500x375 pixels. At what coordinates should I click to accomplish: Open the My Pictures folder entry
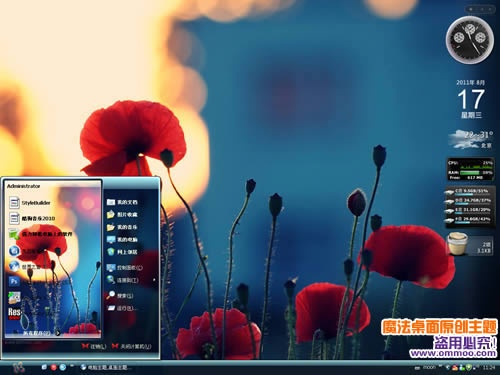point(122,214)
